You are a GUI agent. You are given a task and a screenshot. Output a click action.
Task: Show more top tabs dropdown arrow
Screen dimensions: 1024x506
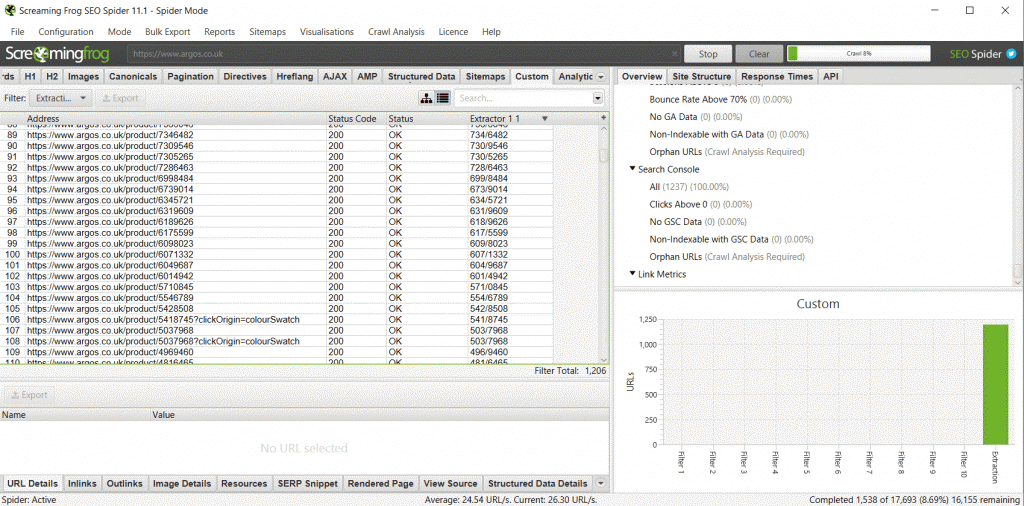(x=601, y=77)
